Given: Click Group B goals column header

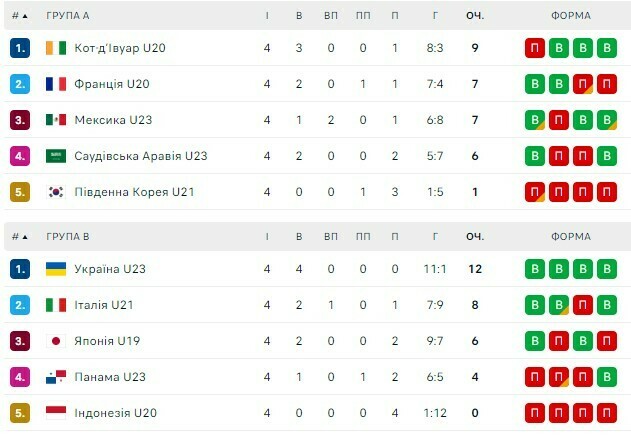Looking at the screenshot, I should point(435,237).
